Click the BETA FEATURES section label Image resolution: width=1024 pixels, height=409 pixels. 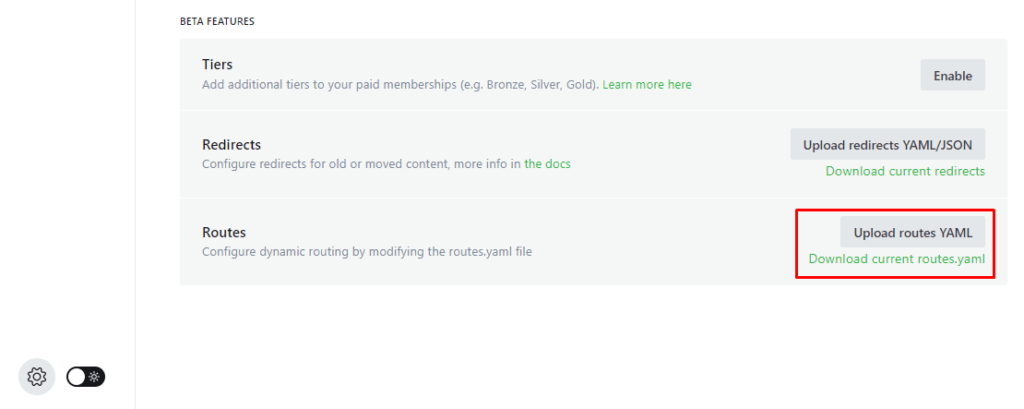217,21
